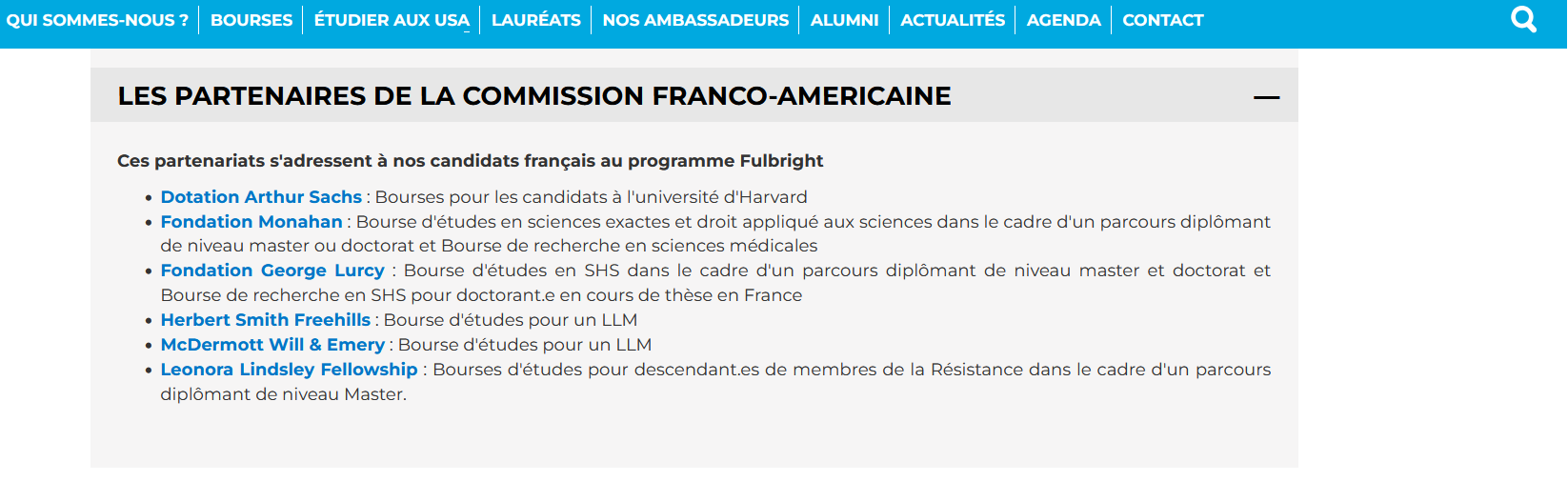This screenshot has width=1568, height=502.
Task: Open the Contact page
Action: tap(1163, 20)
